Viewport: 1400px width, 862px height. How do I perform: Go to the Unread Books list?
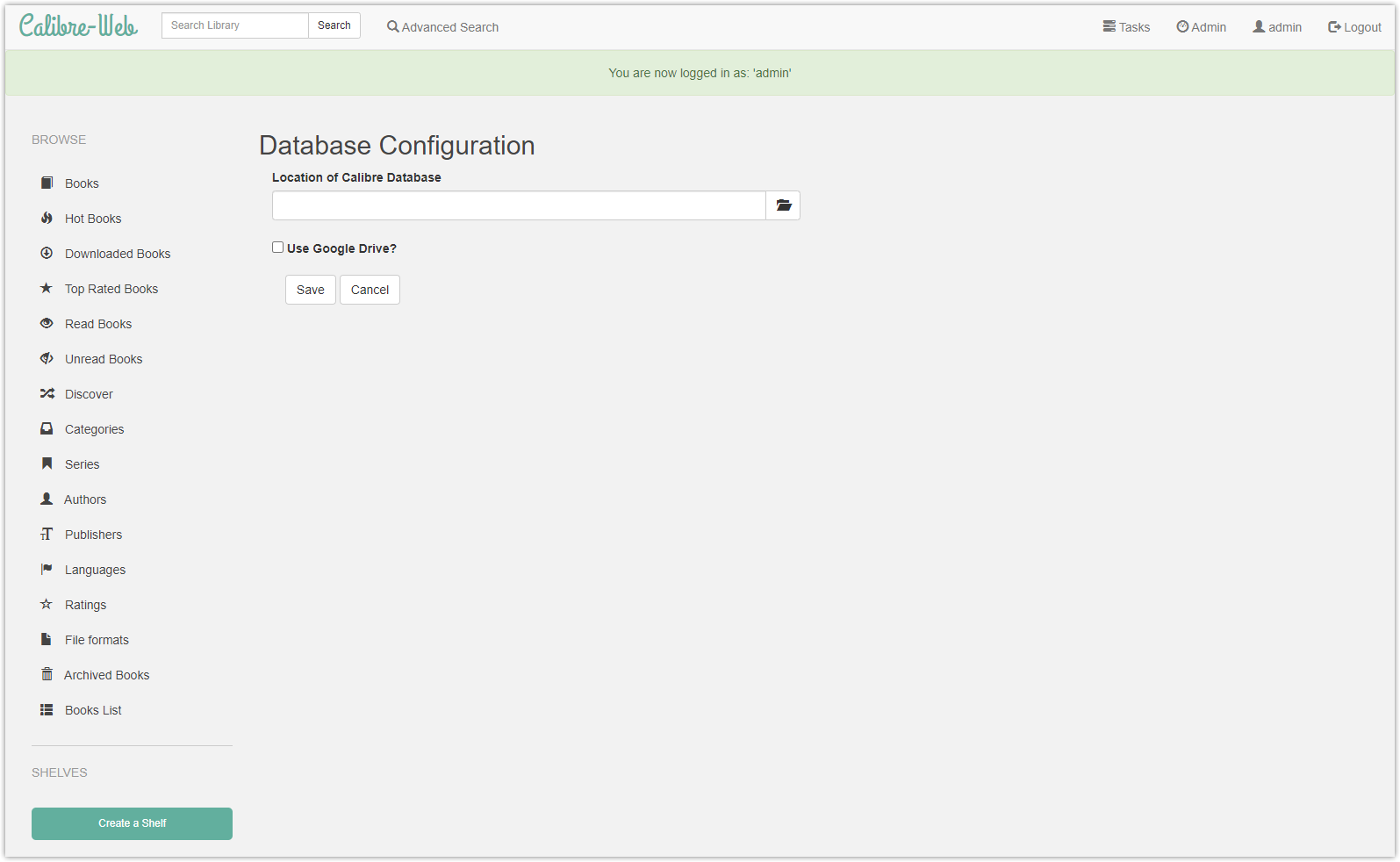pos(104,359)
